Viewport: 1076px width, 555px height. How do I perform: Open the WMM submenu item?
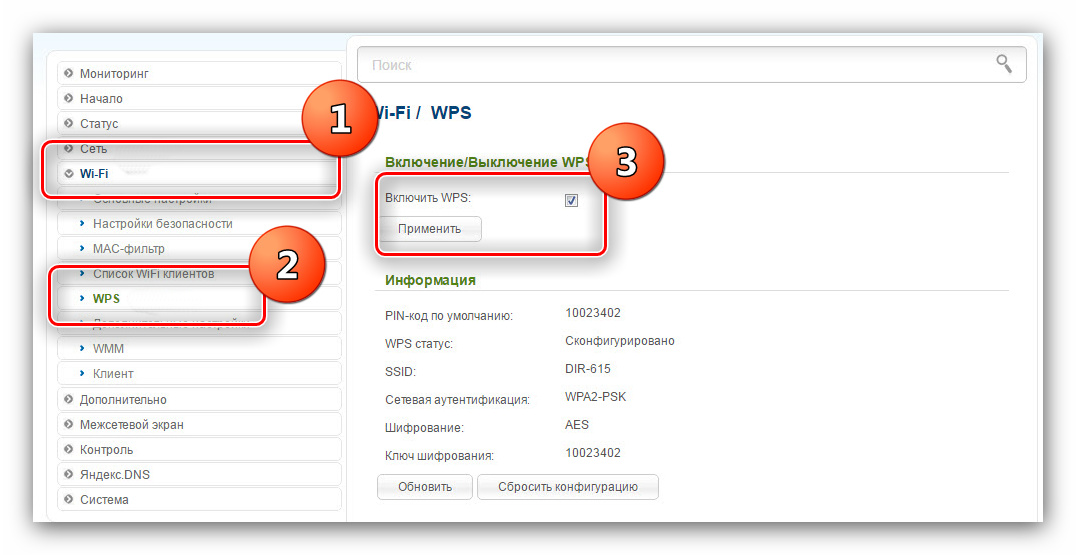pyautogui.click(x=108, y=349)
